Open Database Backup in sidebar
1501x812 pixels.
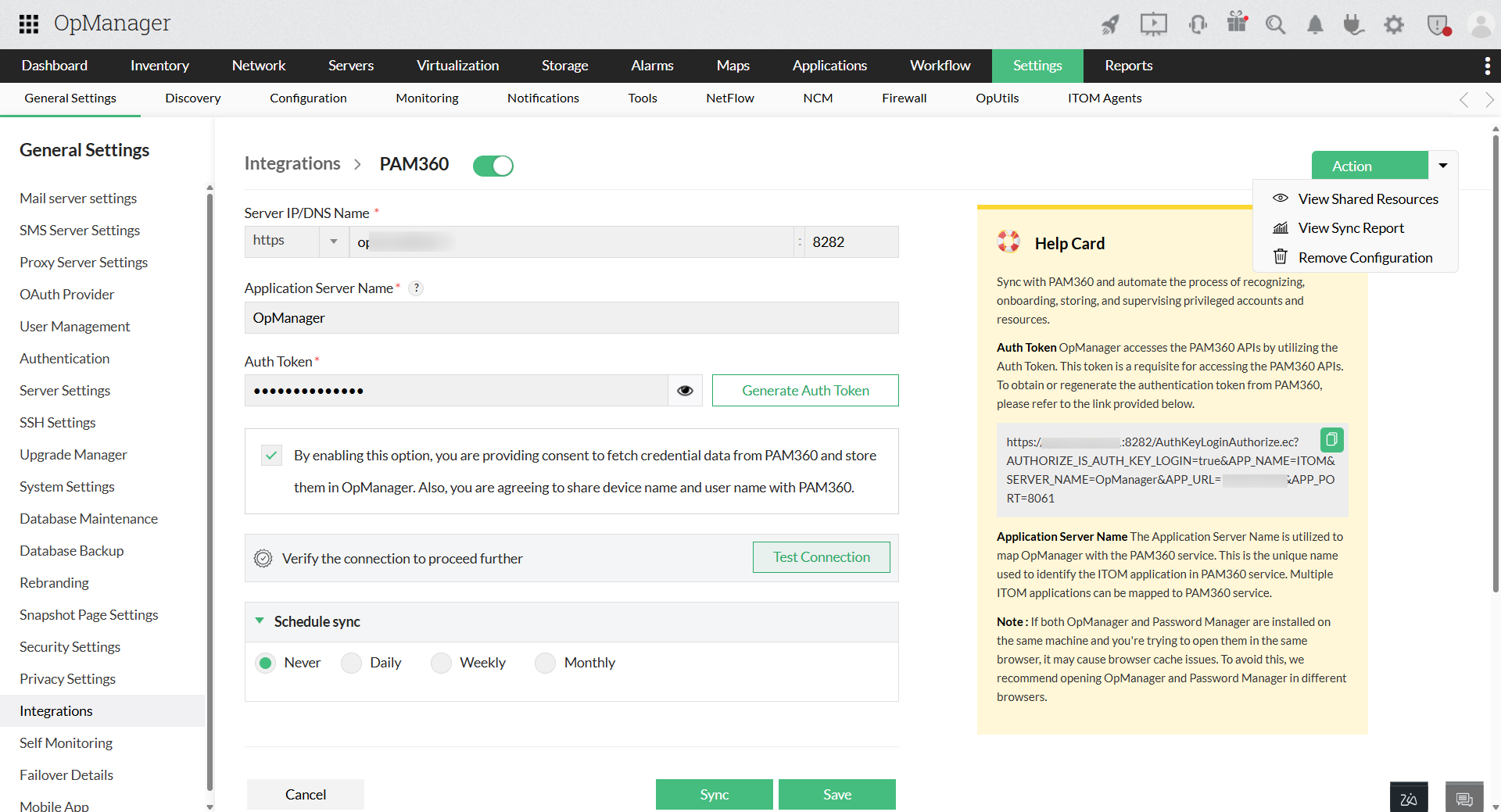point(72,551)
